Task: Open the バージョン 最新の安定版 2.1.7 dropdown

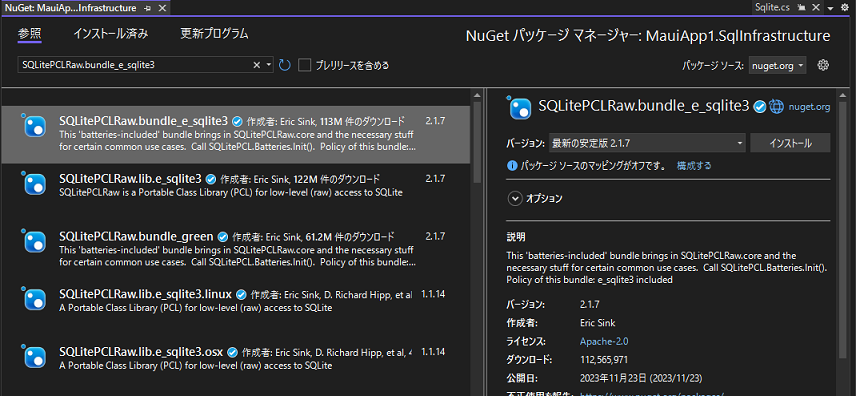Action: 647,144
